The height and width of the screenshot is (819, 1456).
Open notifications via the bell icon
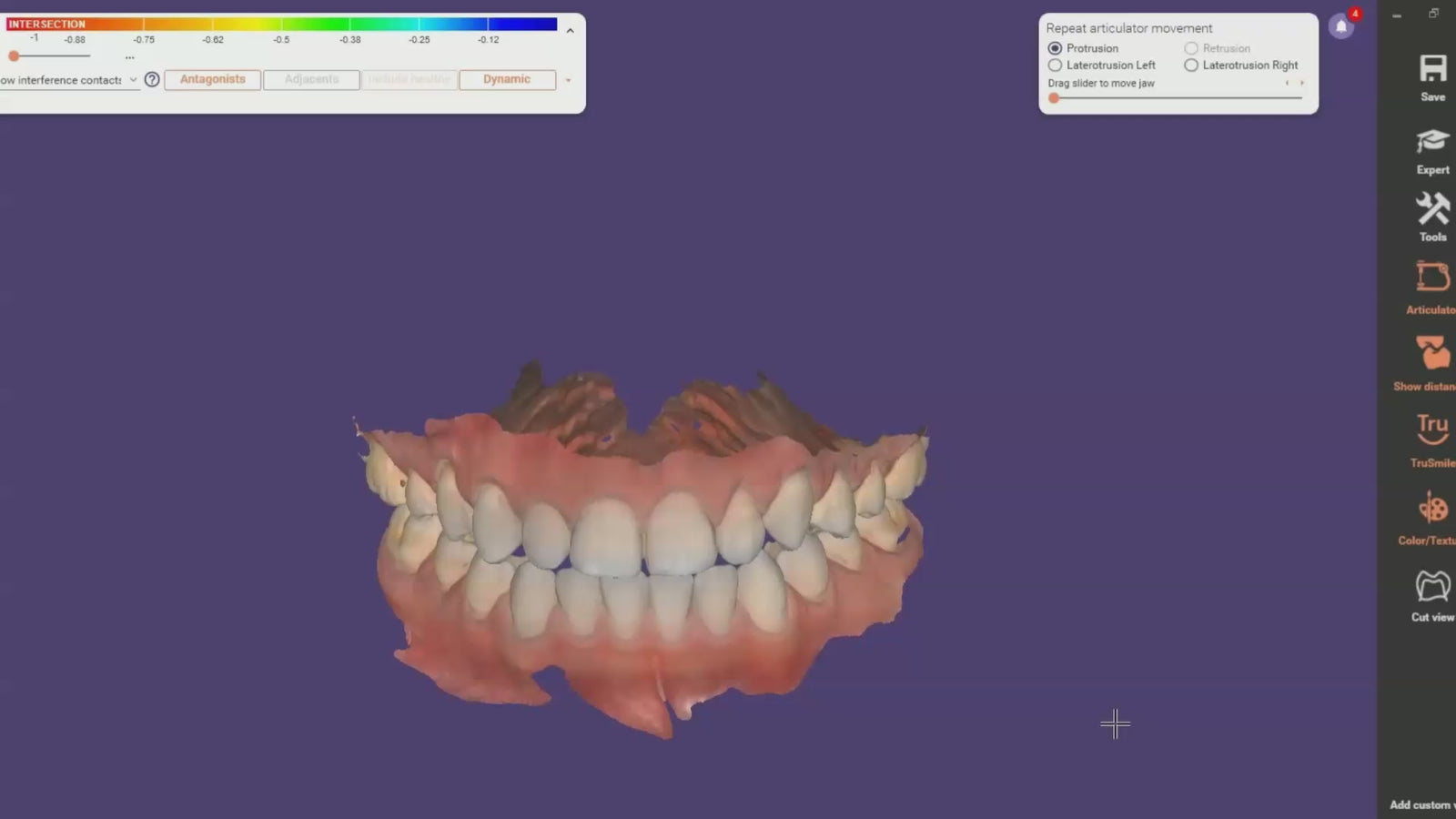point(1340,26)
